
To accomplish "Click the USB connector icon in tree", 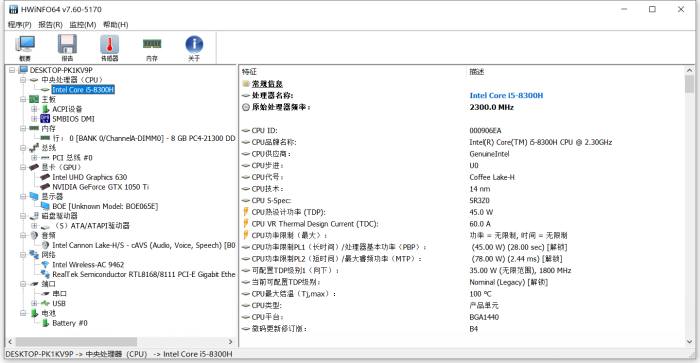I will pyautogui.click(x=45, y=304).
